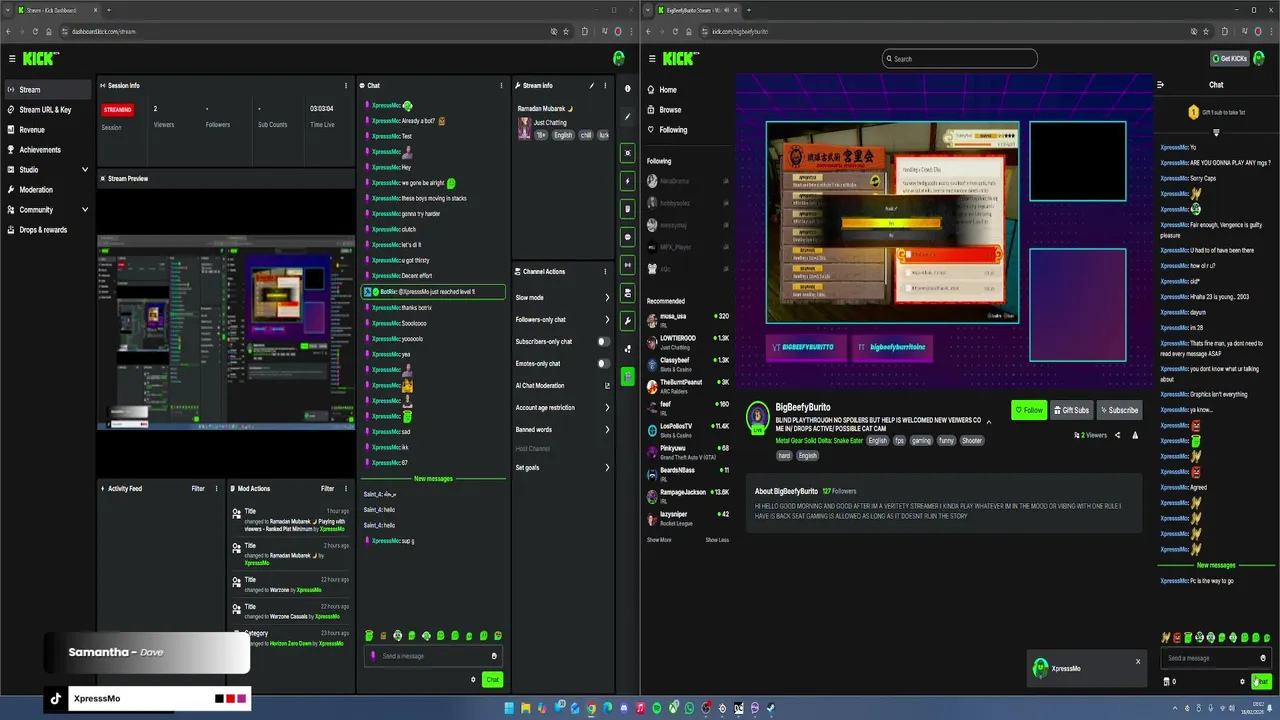The width and height of the screenshot is (1280, 720).
Task: Open Channel Actions panel options menu
Action: tap(605, 272)
